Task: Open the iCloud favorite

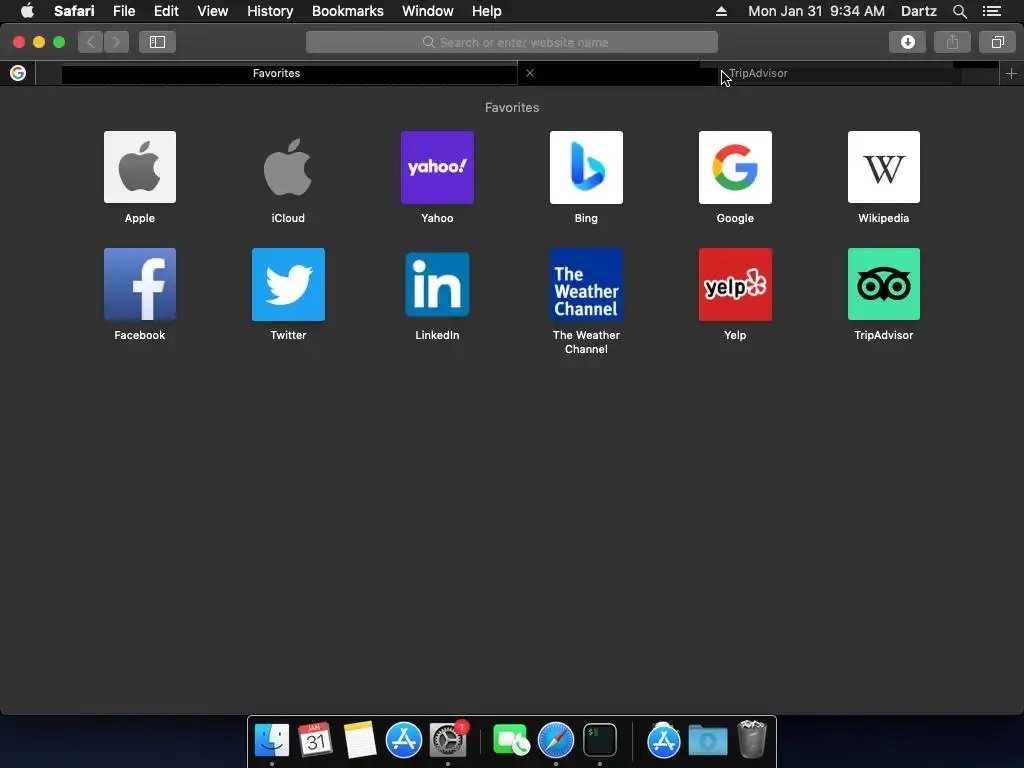Action: click(288, 167)
